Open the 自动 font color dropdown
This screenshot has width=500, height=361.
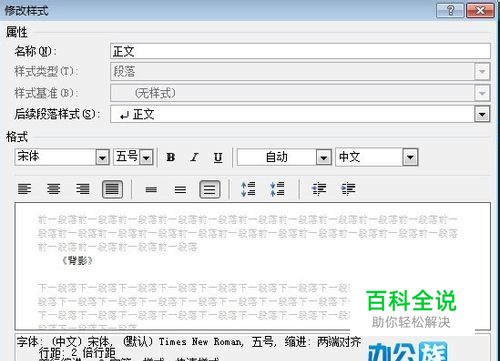click(323, 157)
